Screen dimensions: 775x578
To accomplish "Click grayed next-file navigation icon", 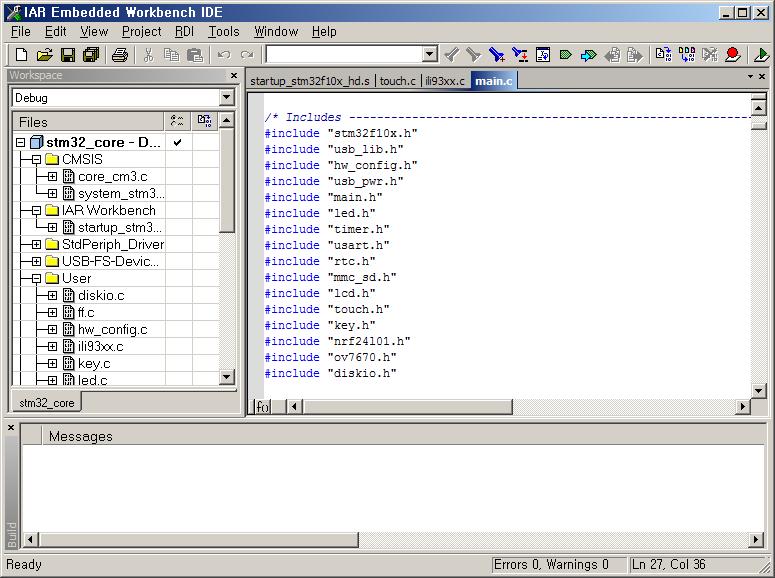I will pyautogui.click(x=635, y=54).
